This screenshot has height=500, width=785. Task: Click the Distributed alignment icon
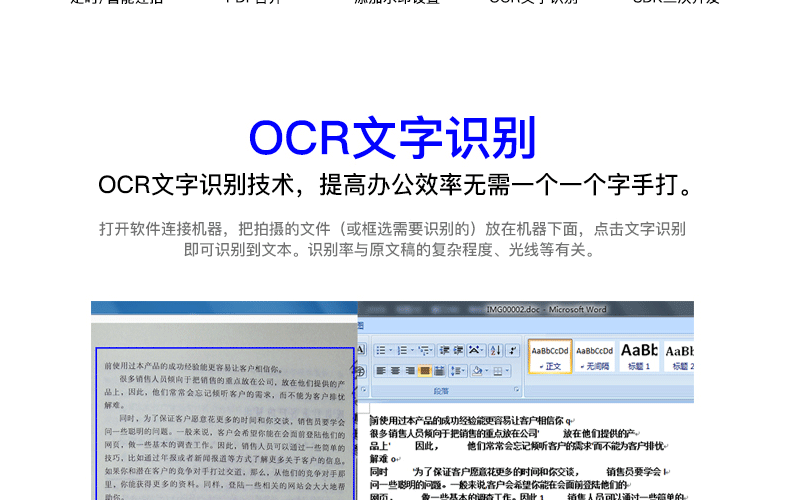[x=439, y=371]
